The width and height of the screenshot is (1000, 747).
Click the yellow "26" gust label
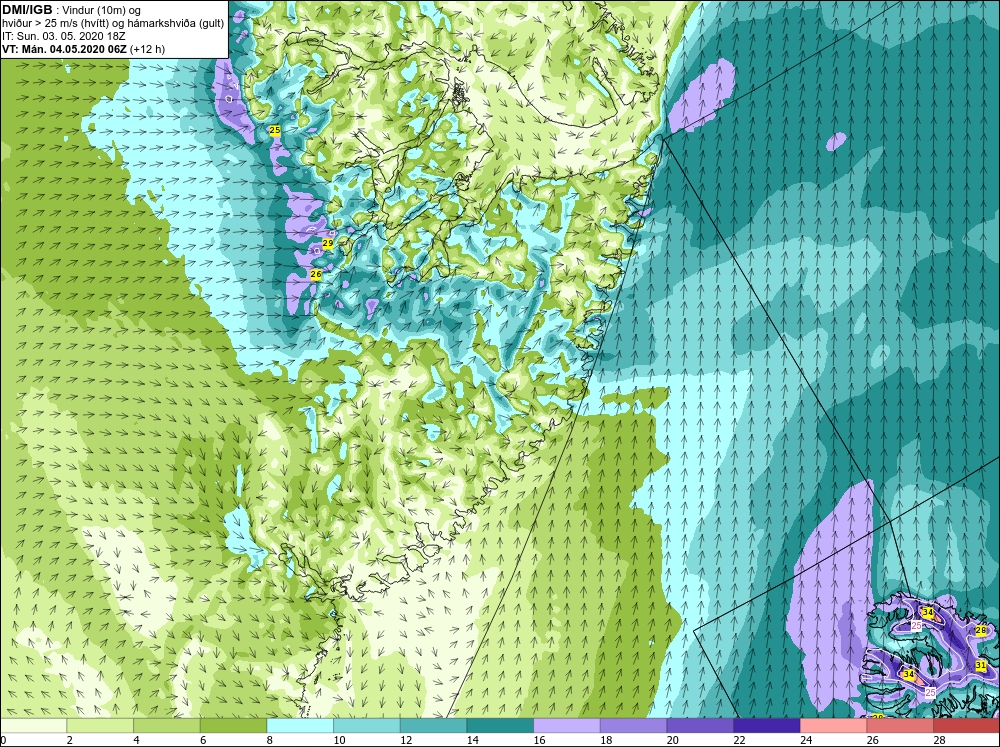[316, 274]
